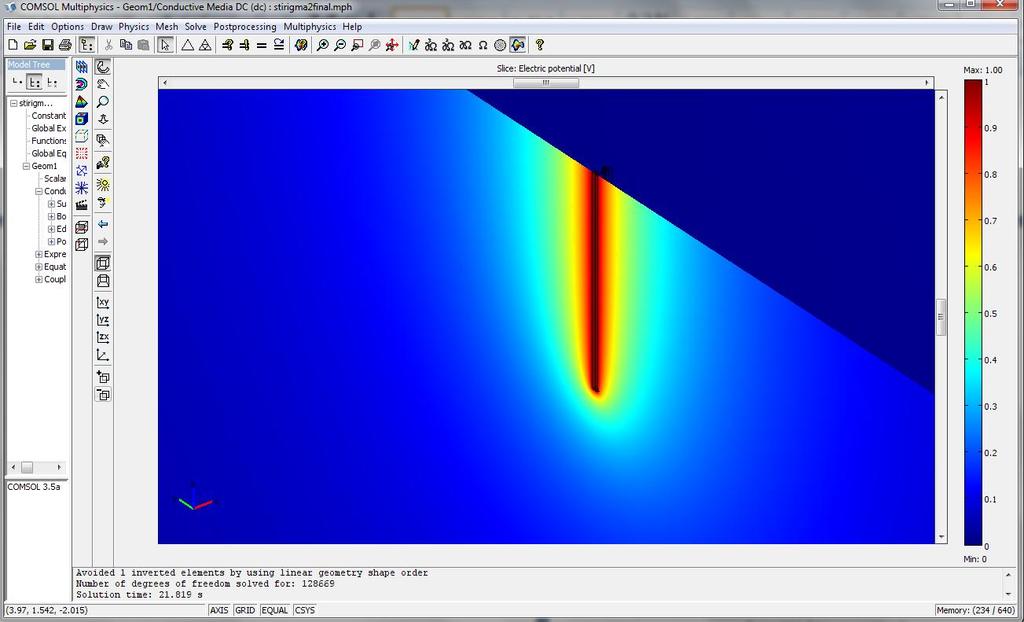This screenshot has width=1024, height=622.
Task: Expand the Po... tree node
Action: (51, 242)
